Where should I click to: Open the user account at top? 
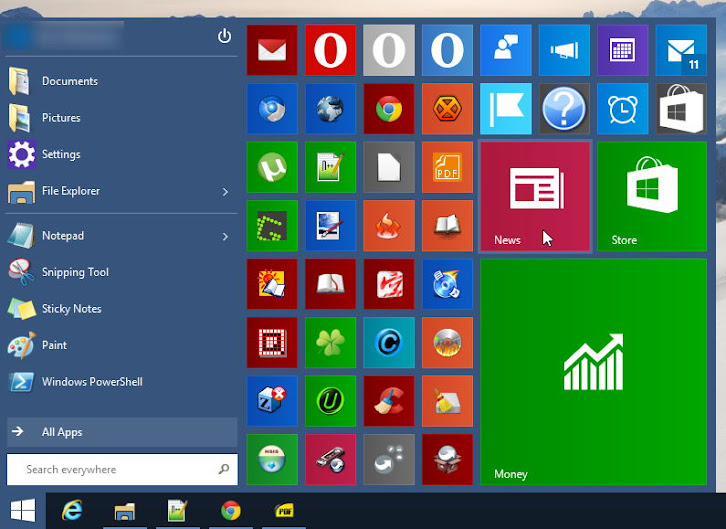[63, 36]
